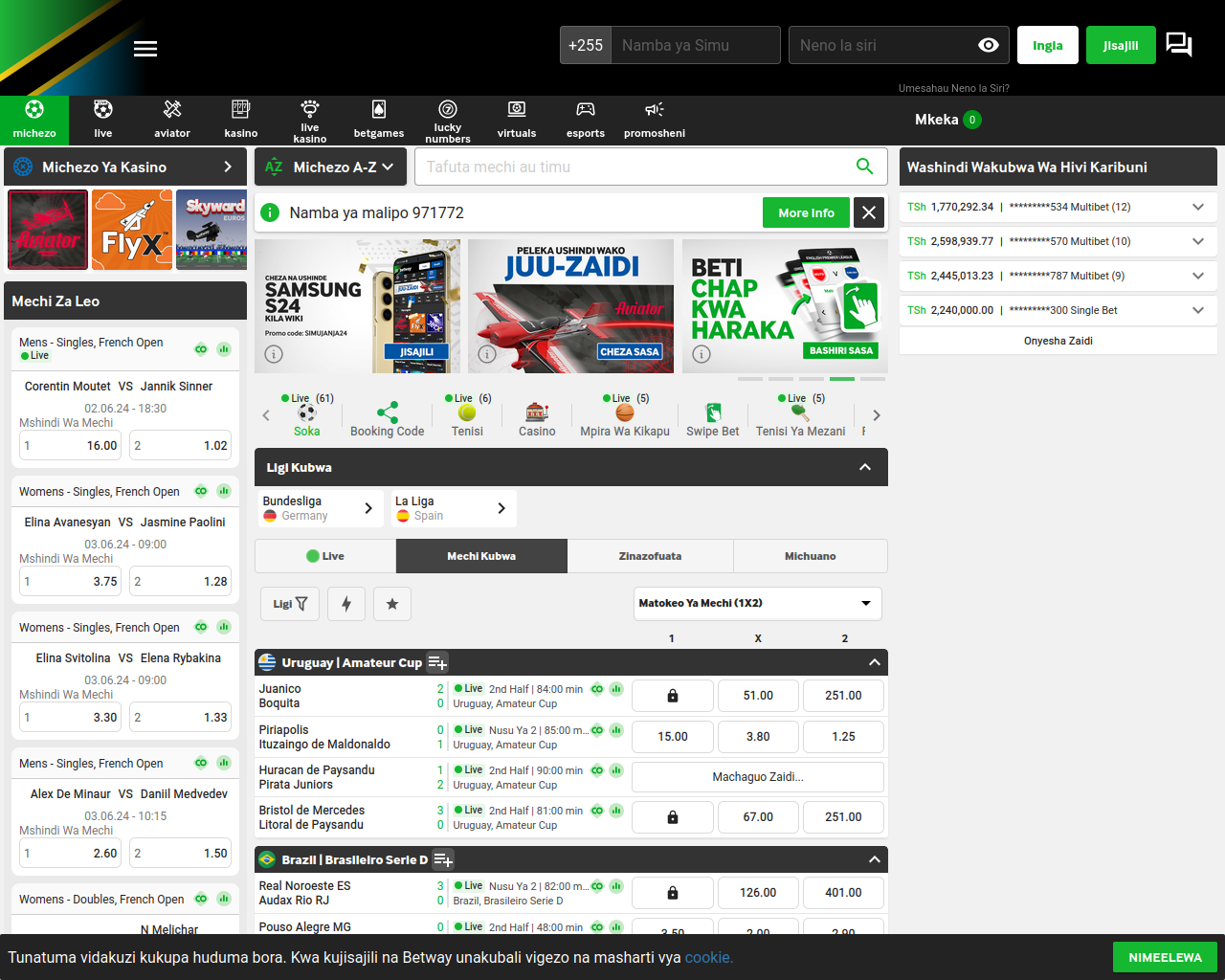
Task: Toggle the lightning quick-bet filter
Action: click(x=346, y=604)
